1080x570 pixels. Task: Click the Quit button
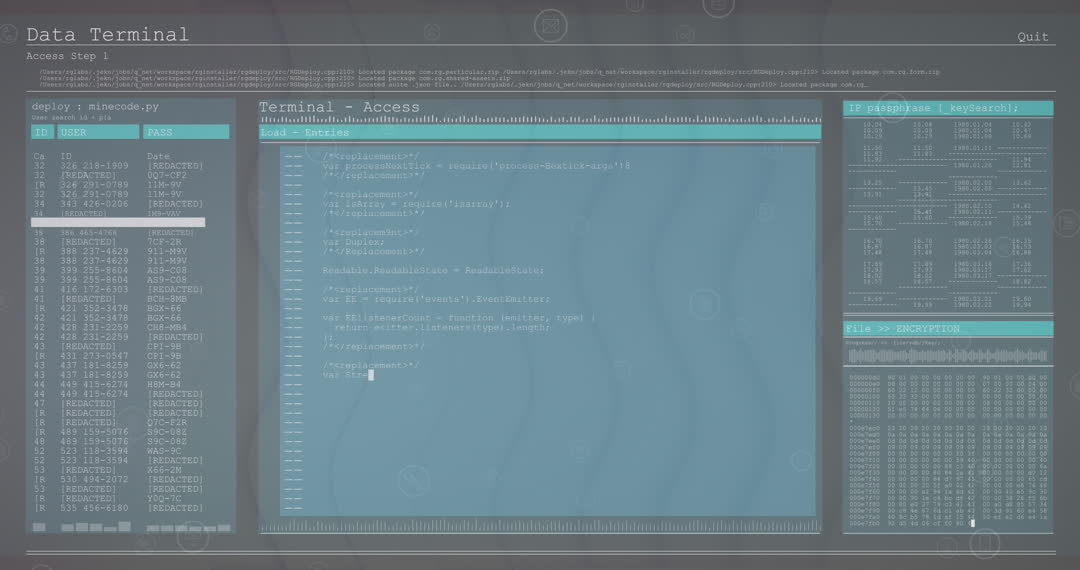point(1033,37)
